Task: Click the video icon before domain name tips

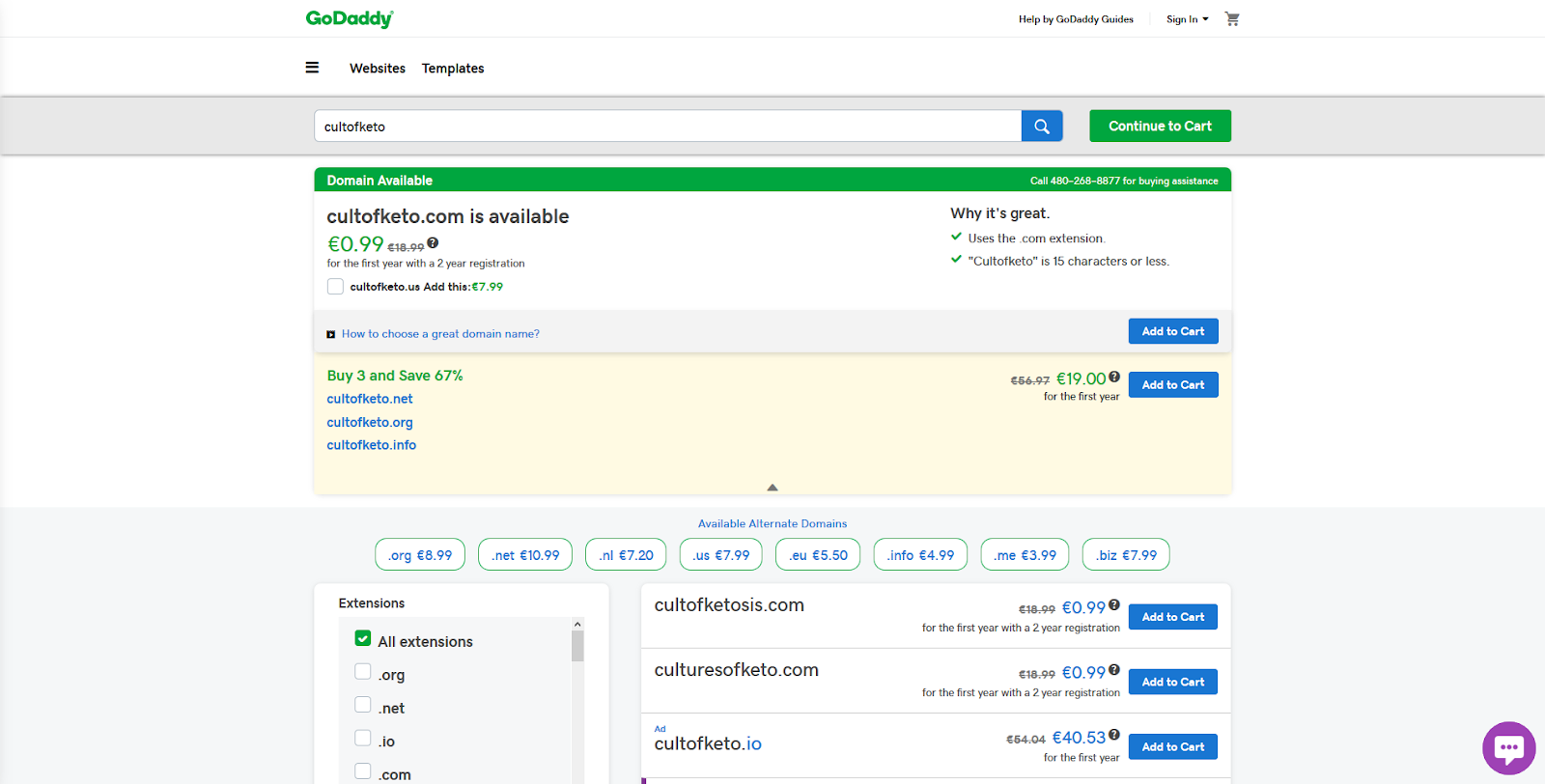Action: (x=331, y=334)
